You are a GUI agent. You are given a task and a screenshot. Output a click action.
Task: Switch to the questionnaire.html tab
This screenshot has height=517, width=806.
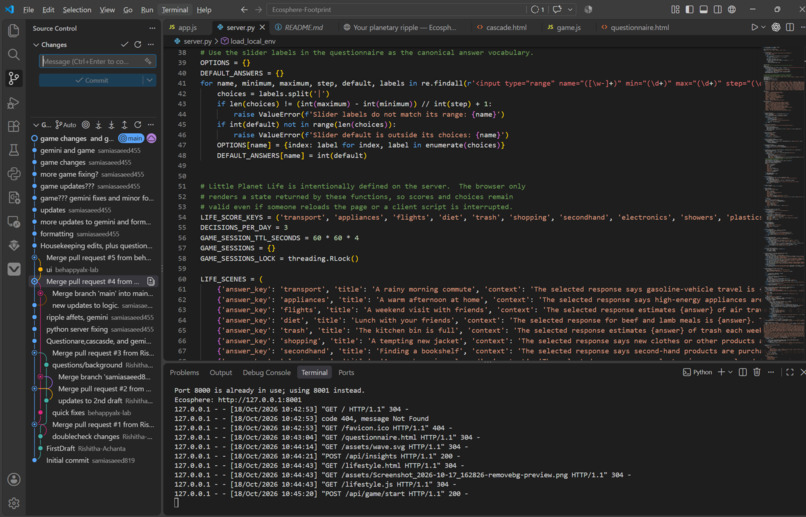[639, 27]
